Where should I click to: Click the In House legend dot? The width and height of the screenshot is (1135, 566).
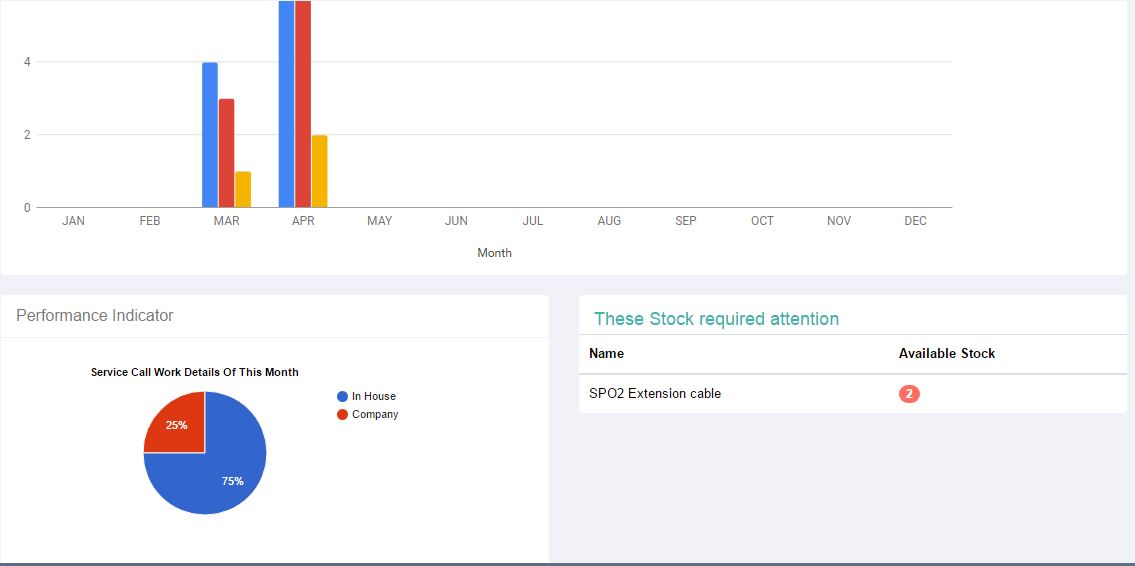click(x=342, y=397)
